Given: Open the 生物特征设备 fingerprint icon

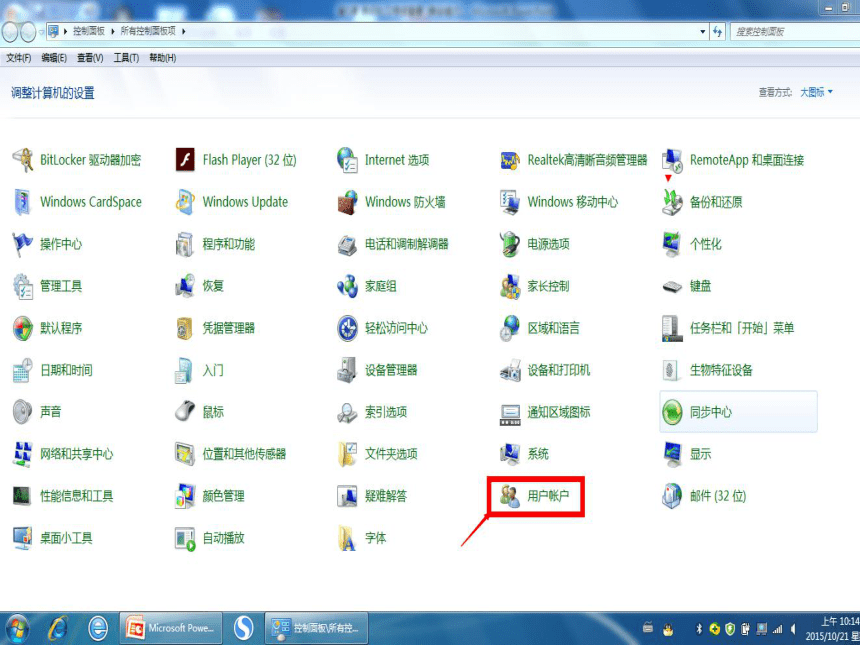Looking at the screenshot, I should click(672, 370).
